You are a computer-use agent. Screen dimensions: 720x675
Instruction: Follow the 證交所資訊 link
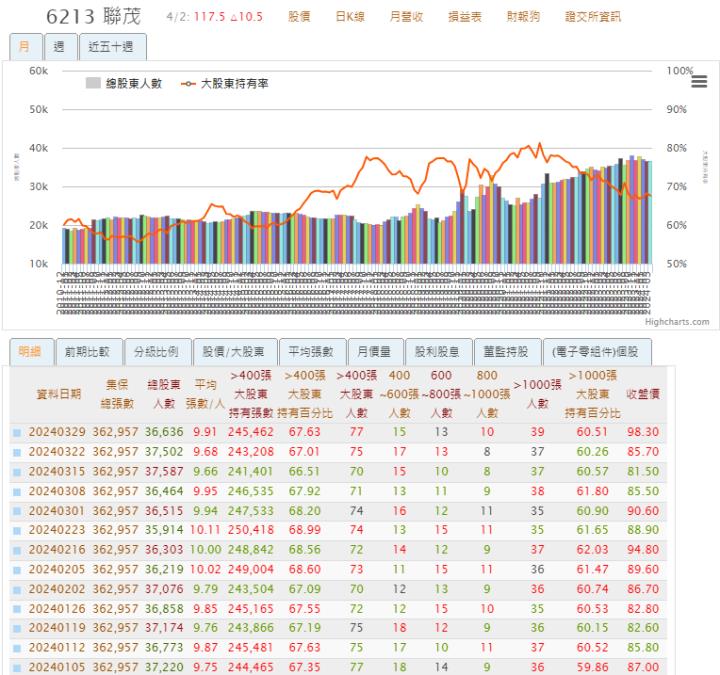(x=593, y=17)
